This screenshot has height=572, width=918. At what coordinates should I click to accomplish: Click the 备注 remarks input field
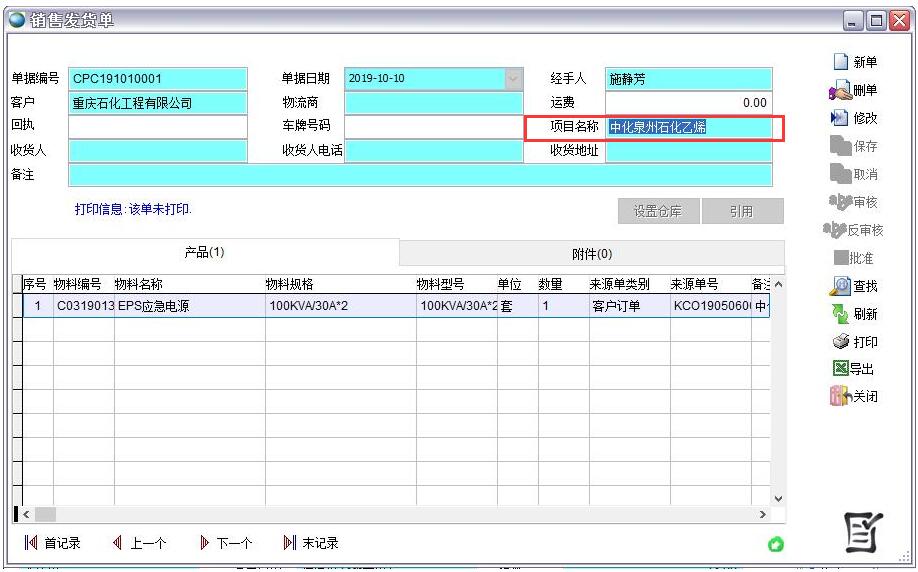tap(420, 175)
